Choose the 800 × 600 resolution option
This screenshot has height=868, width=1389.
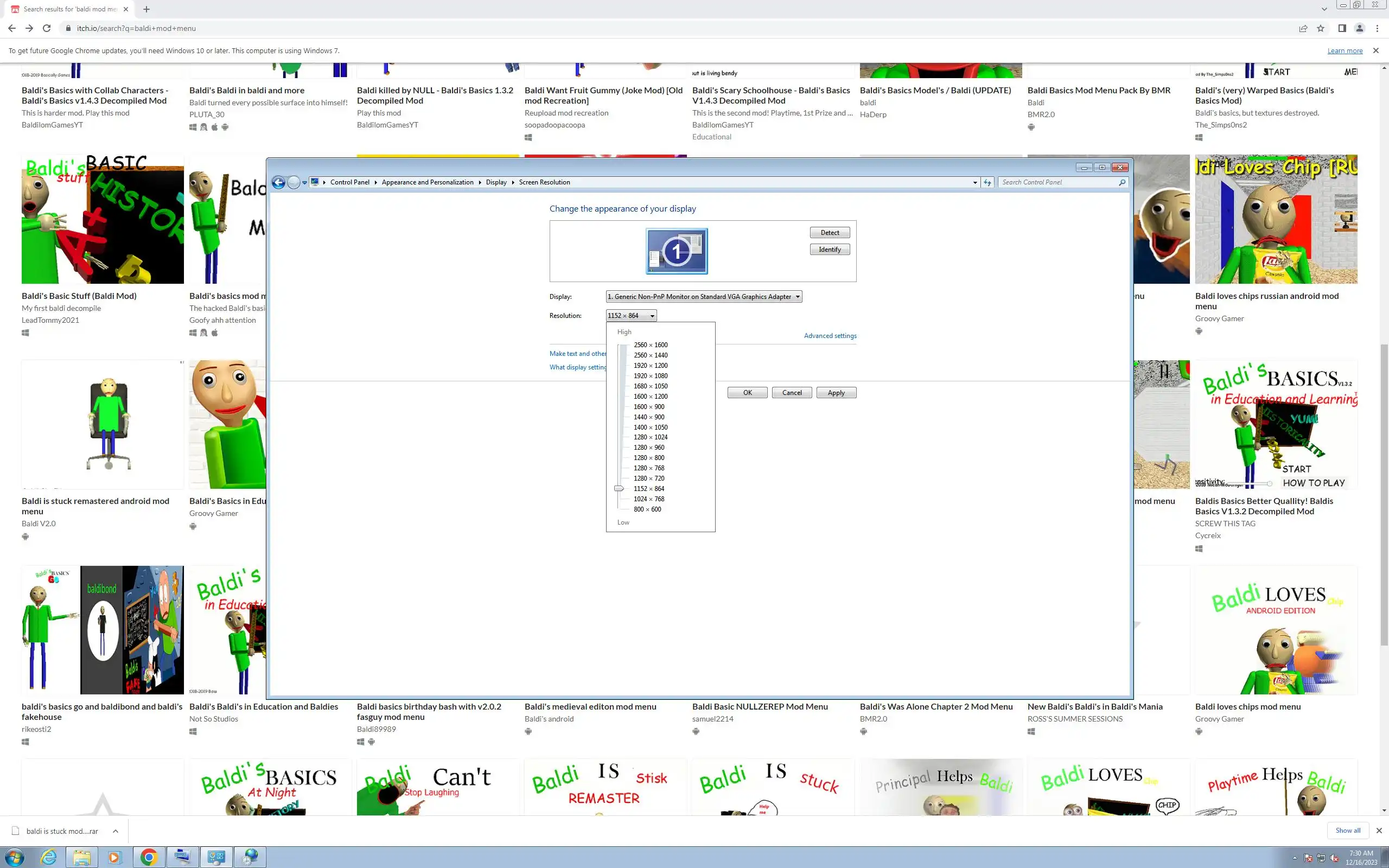(x=647, y=509)
